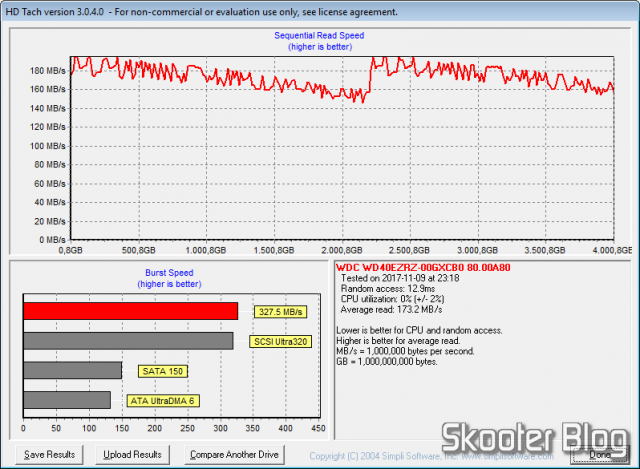Click the SCSI Ultra320 label

tap(280, 342)
